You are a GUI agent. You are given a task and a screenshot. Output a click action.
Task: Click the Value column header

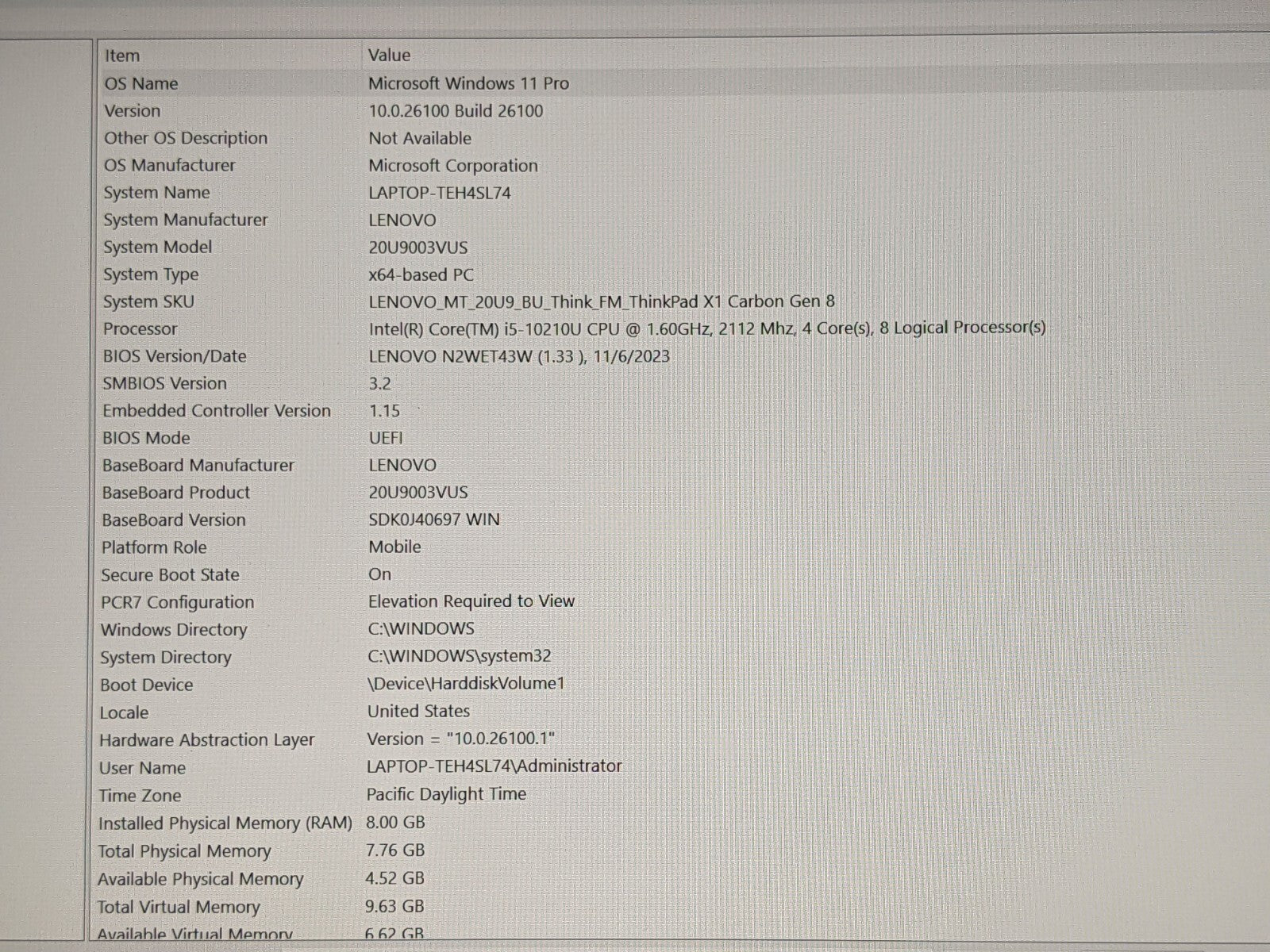pos(389,56)
